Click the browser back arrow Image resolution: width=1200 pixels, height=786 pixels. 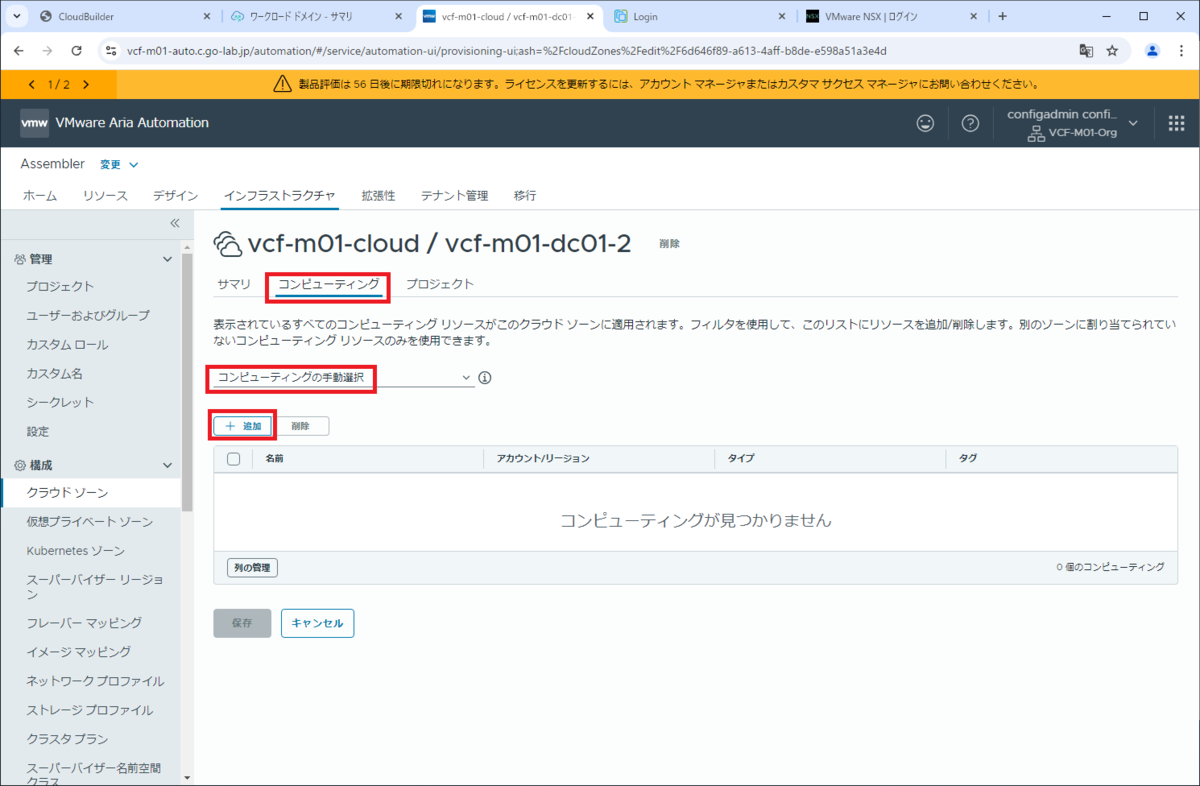click(x=19, y=51)
